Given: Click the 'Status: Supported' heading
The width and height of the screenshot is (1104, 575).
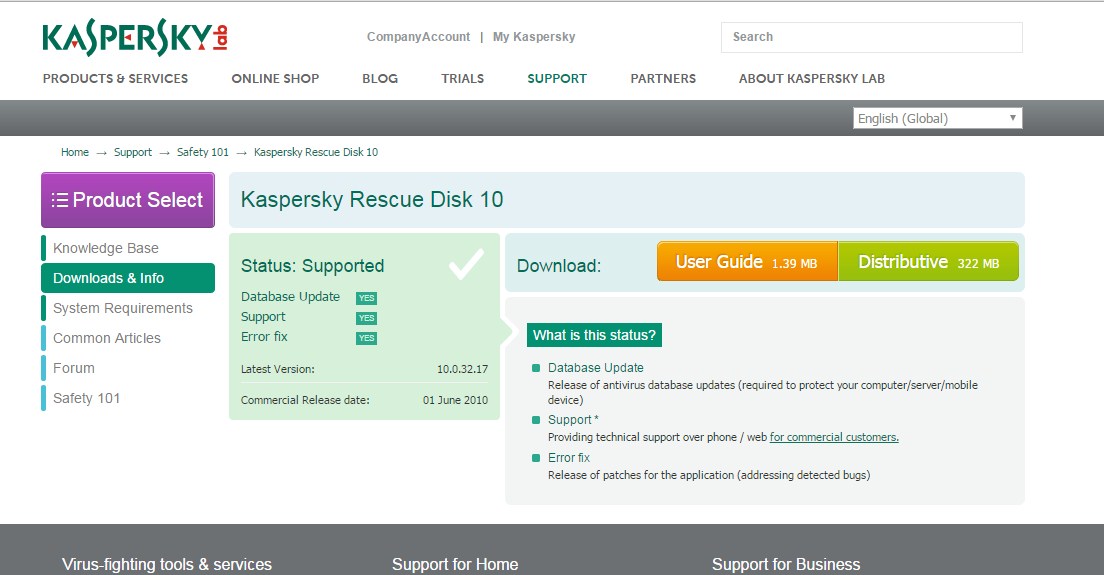Looking at the screenshot, I should point(313,266).
